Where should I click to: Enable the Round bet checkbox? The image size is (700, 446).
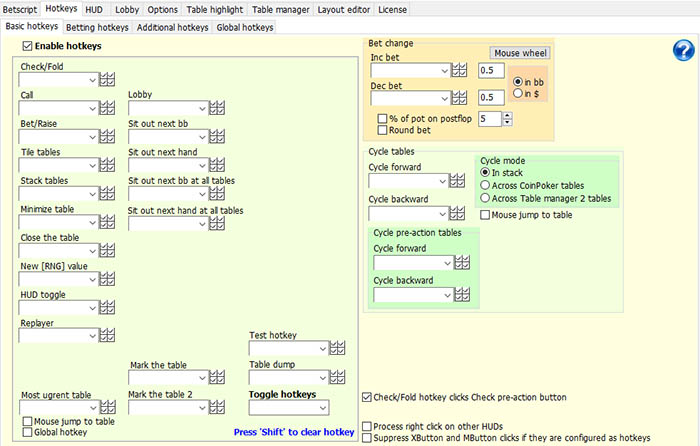pos(382,130)
